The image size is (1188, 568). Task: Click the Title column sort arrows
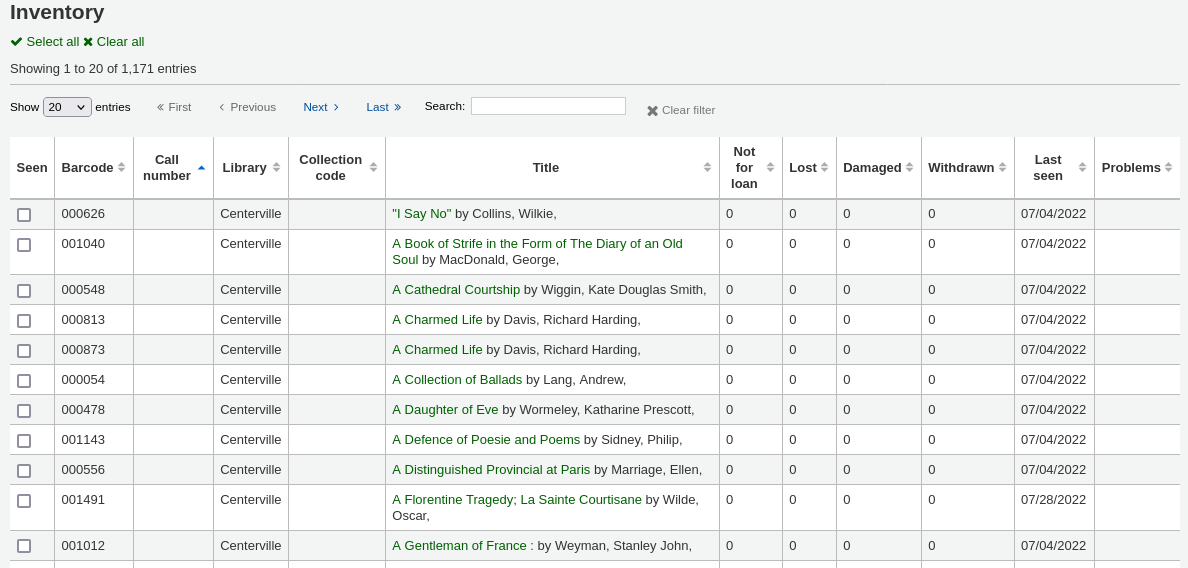707,168
